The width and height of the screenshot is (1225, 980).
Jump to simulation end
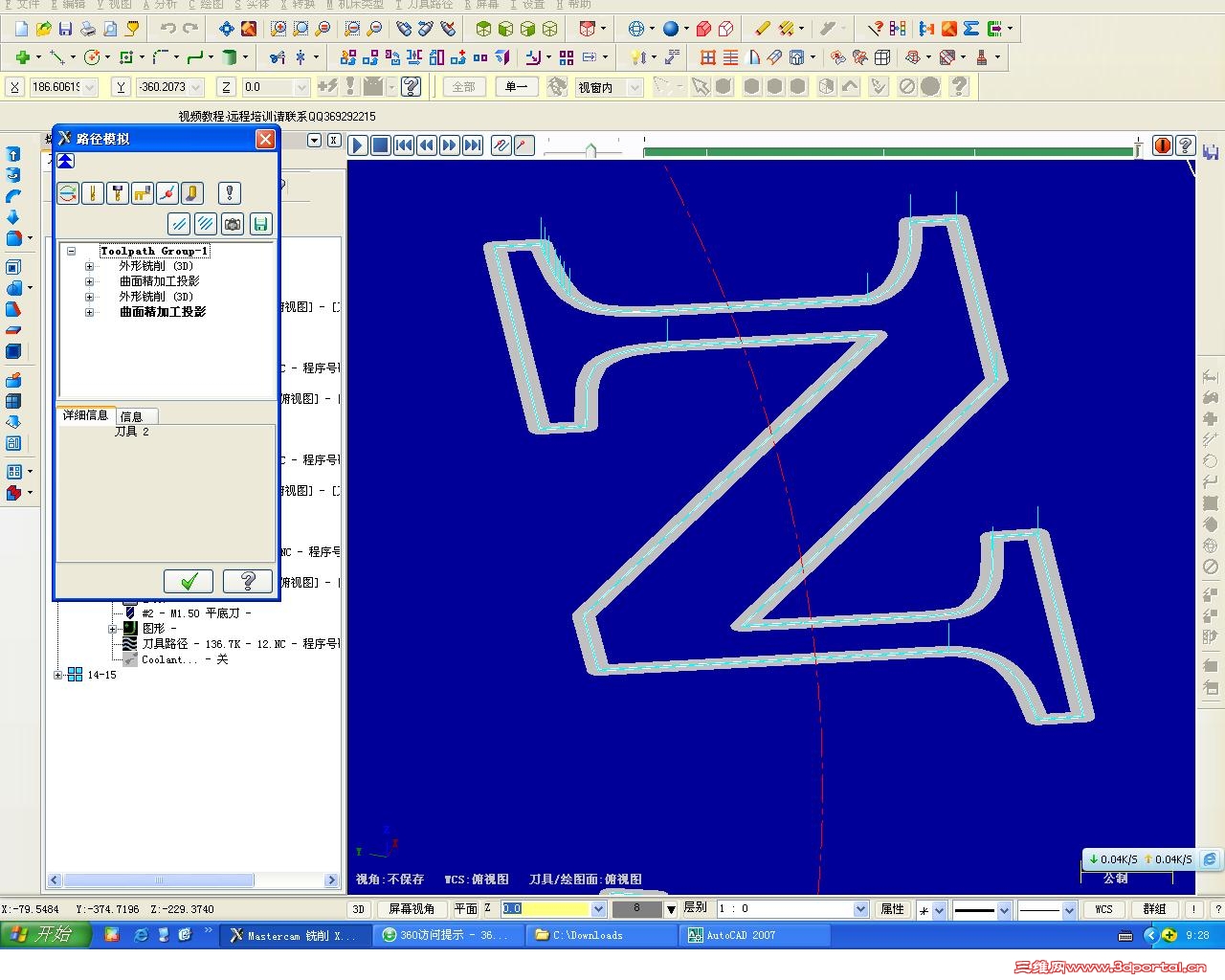(472, 145)
